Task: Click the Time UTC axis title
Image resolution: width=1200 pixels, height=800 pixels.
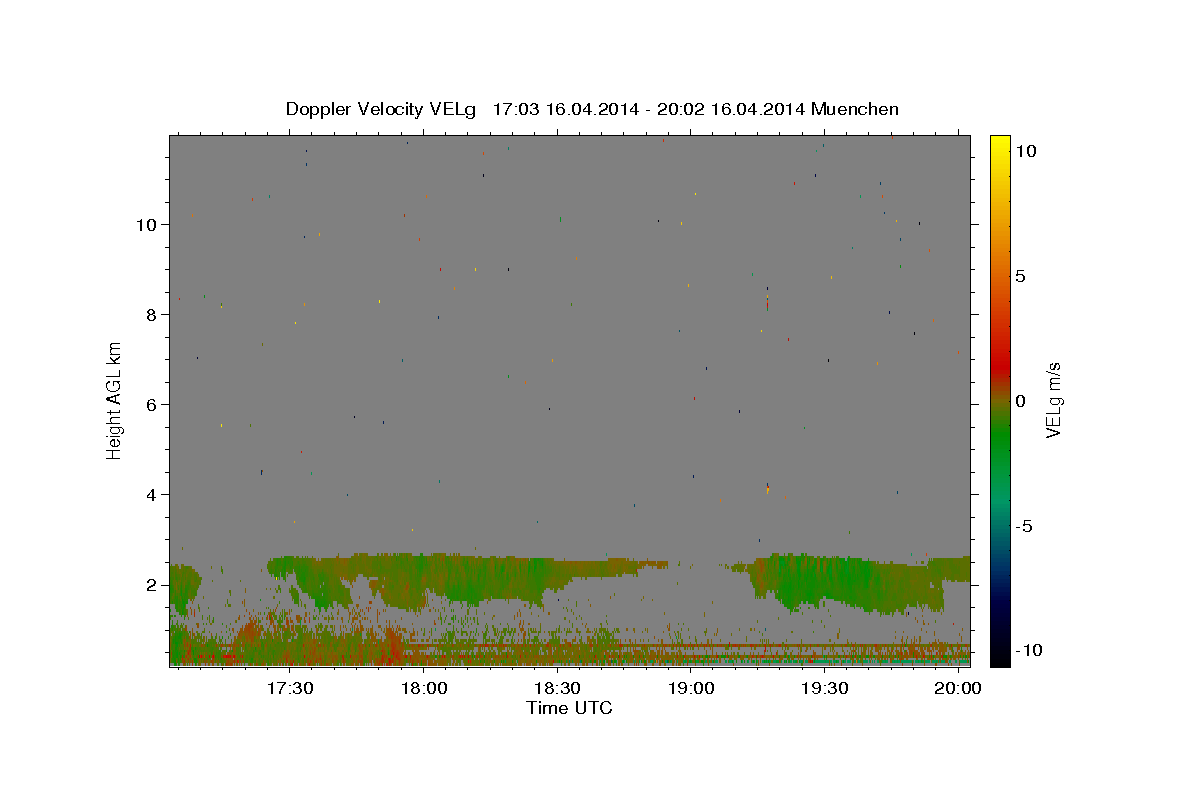Action: pyautogui.click(x=569, y=708)
